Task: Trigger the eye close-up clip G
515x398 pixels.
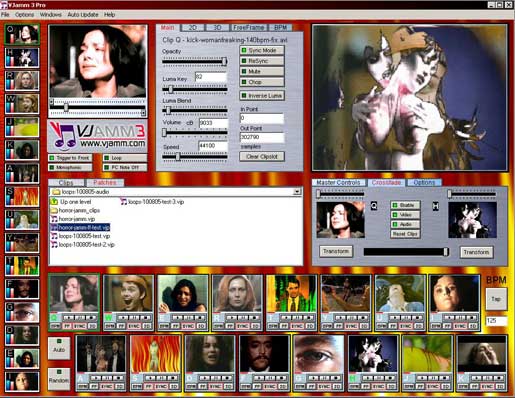Action: coord(319,354)
